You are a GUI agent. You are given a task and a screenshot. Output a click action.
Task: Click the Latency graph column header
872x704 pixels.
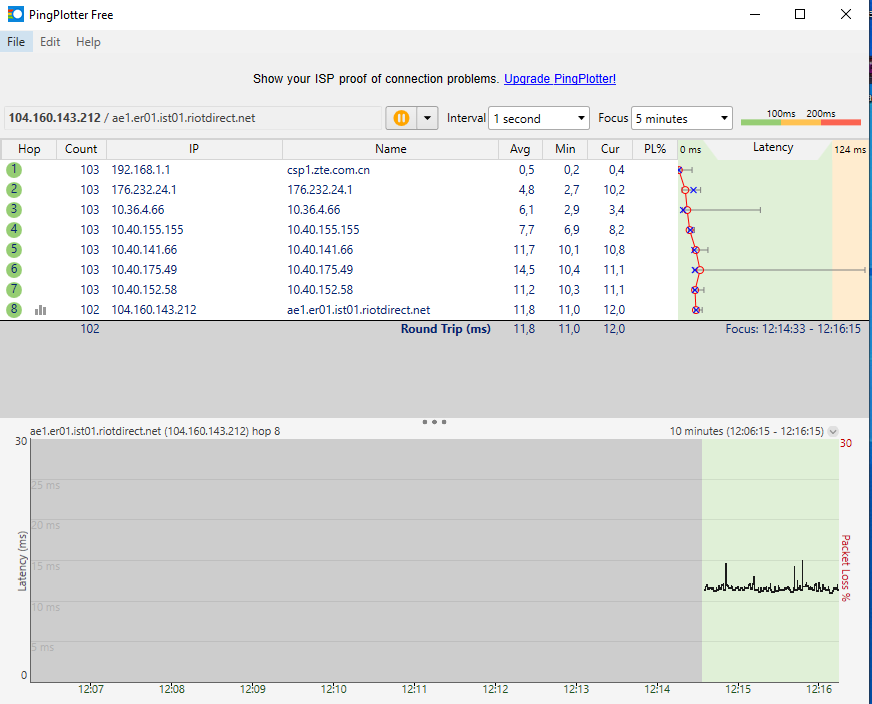click(x=772, y=148)
